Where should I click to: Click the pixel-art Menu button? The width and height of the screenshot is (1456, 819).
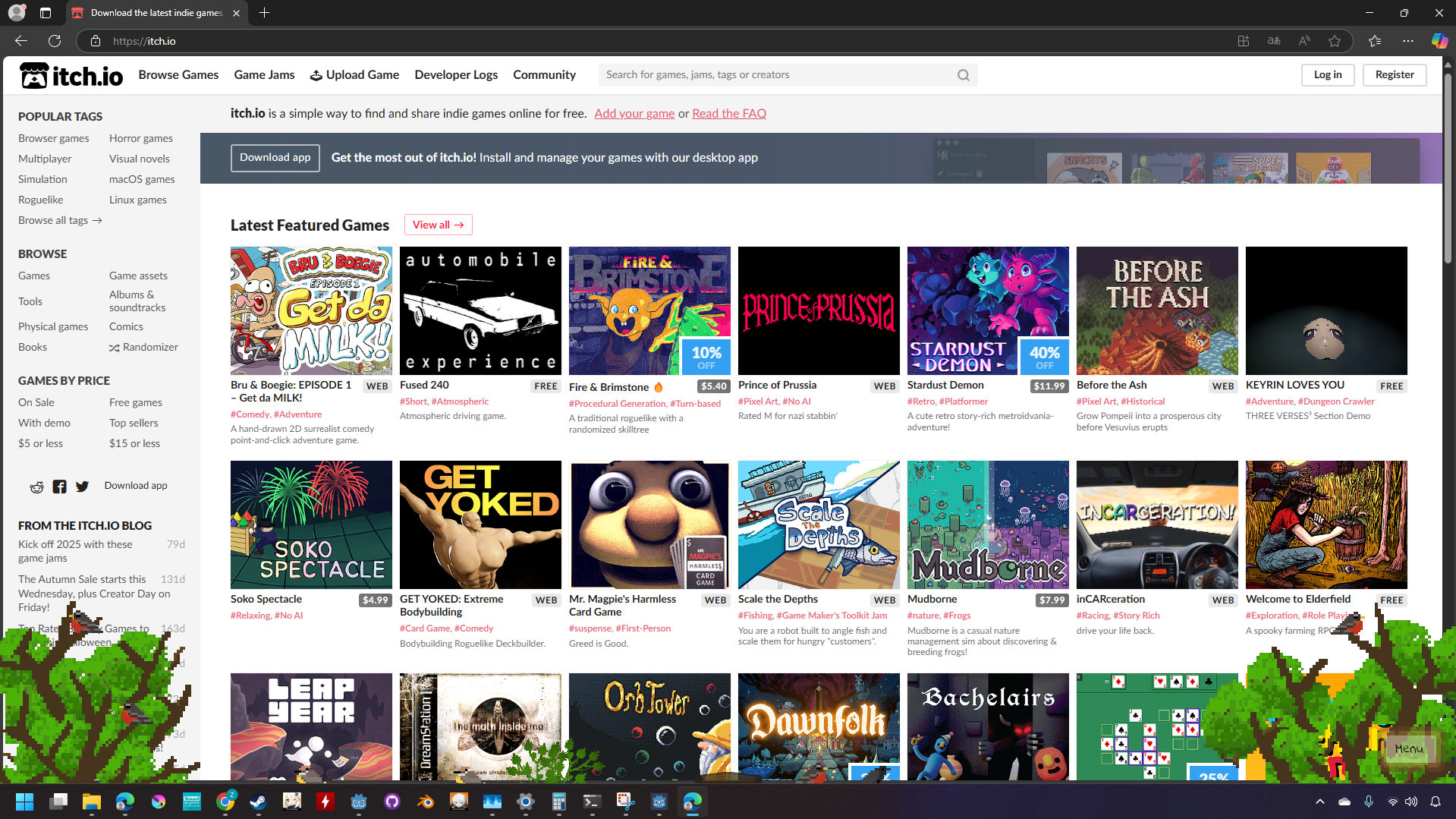[x=1409, y=749]
